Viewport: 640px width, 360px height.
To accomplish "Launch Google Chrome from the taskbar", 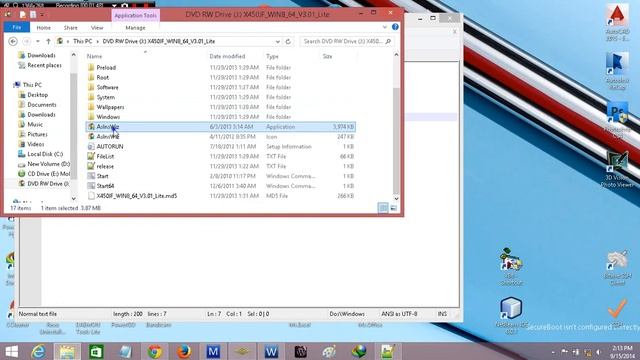I will [155, 351].
